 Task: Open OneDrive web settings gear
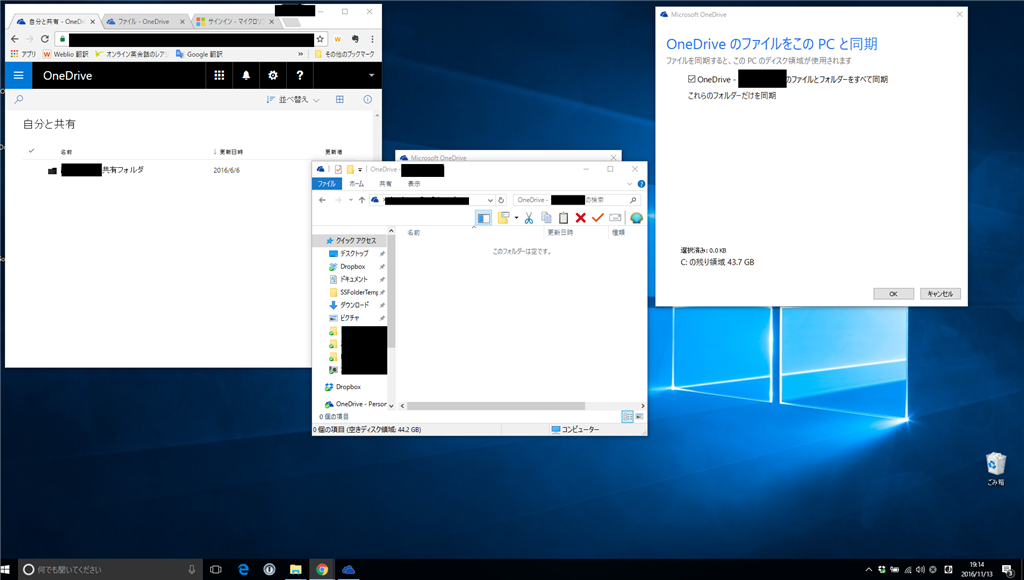[x=273, y=76]
